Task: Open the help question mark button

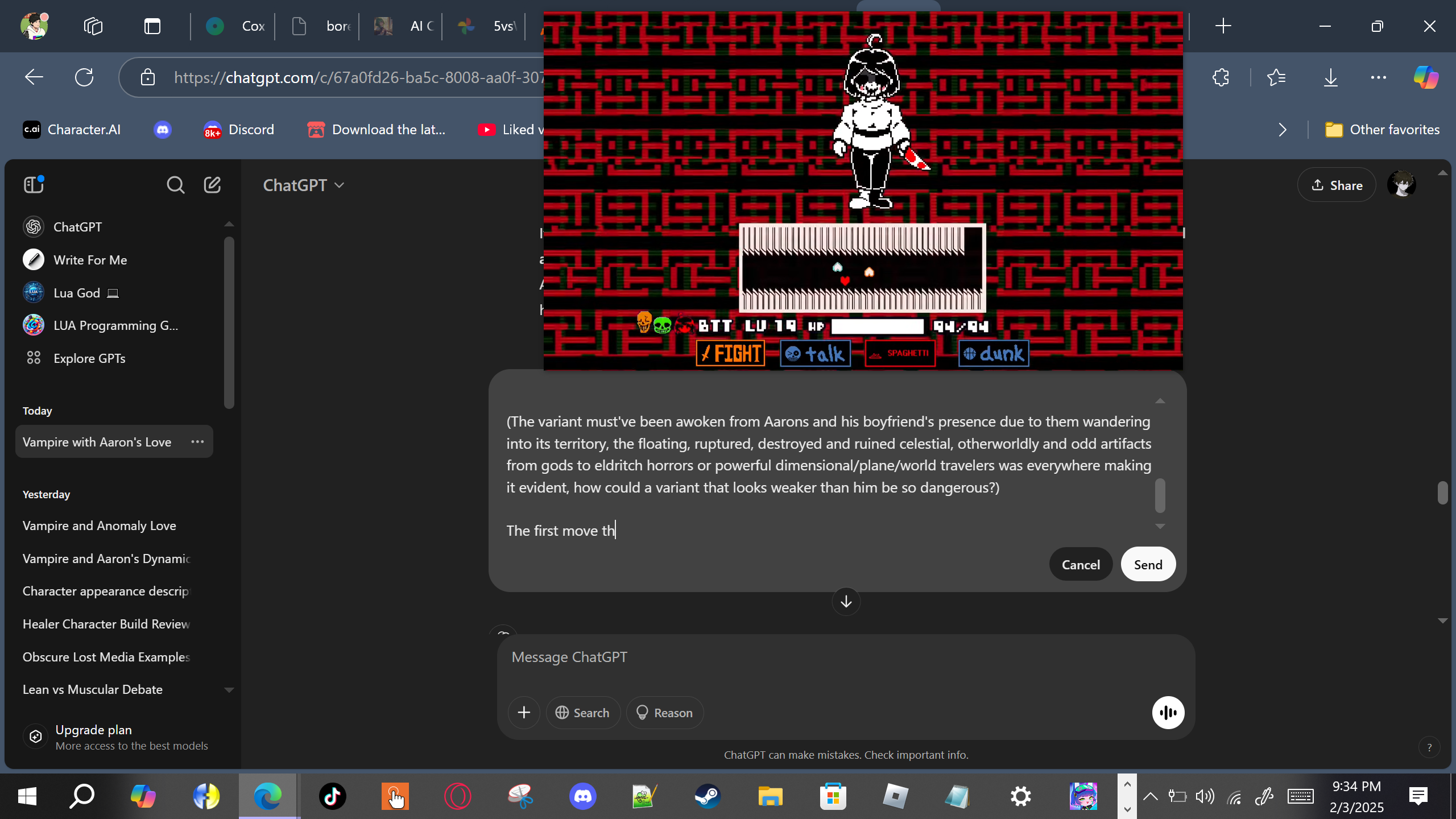Action: pyautogui.click(x=1429, y=748)
